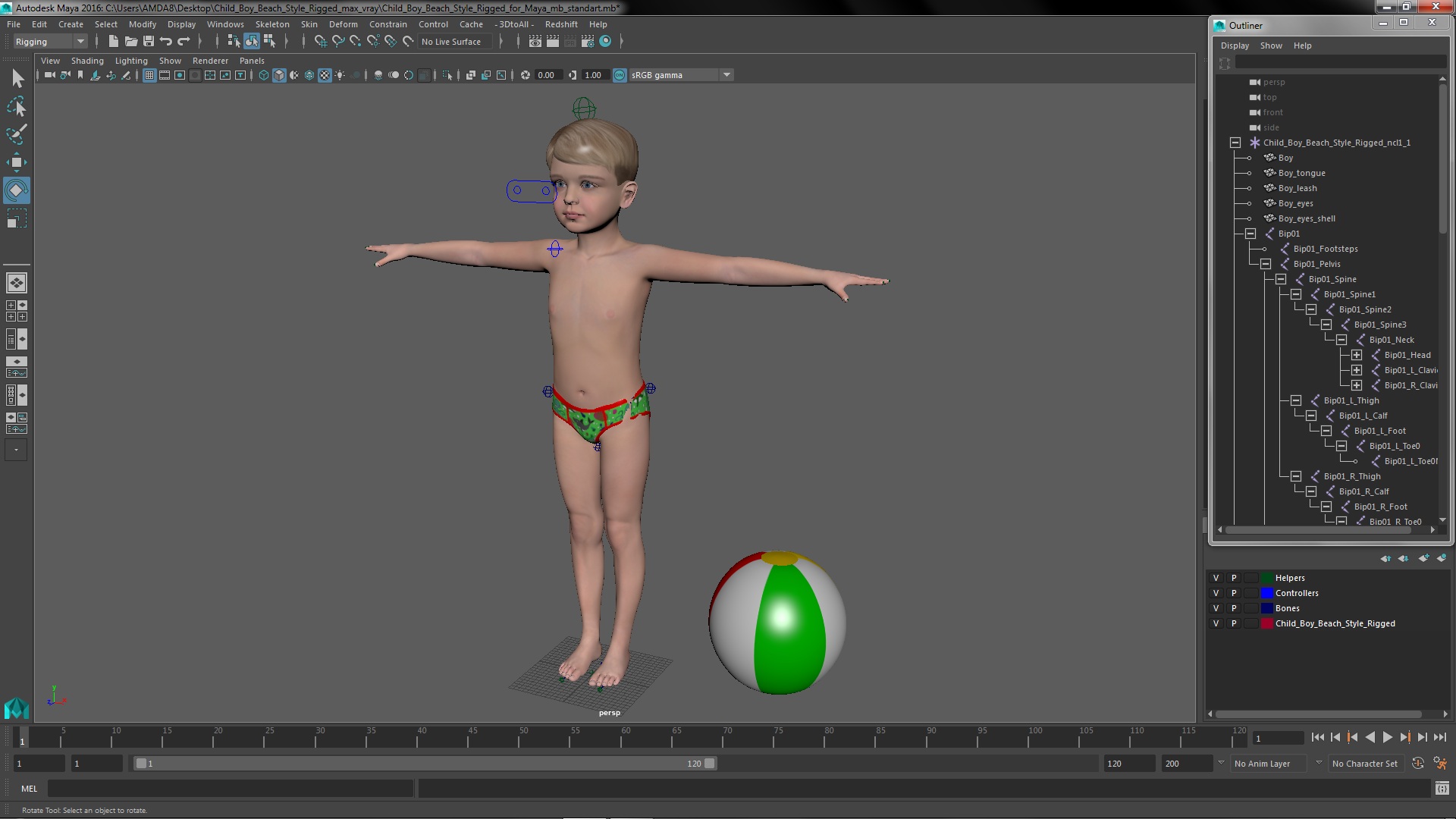Collapse the Bip01_L_Thigh hierarchy

(1296, 400)
